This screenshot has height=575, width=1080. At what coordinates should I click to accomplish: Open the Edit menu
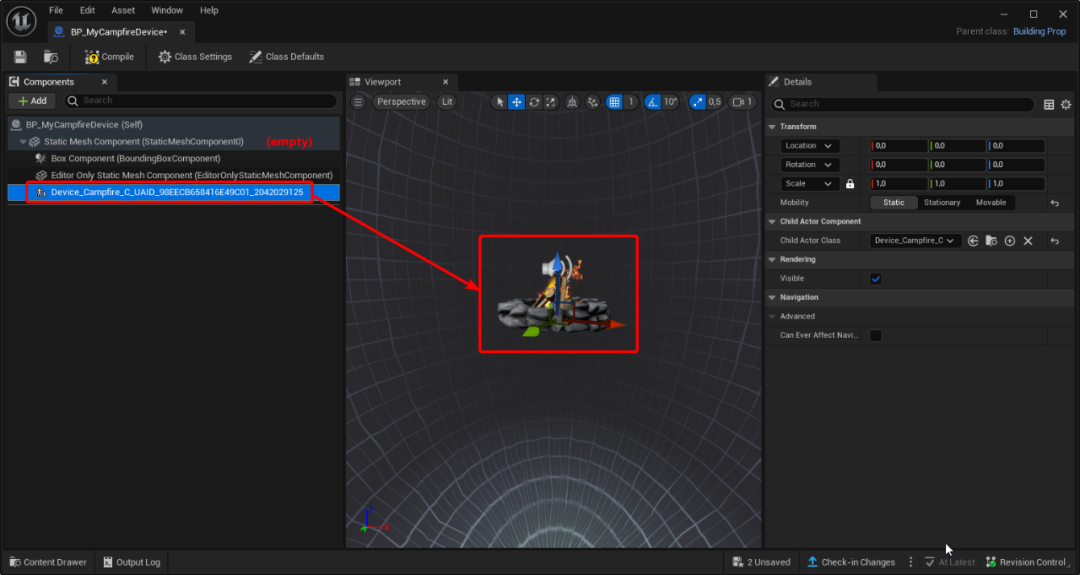coord(87,10)
